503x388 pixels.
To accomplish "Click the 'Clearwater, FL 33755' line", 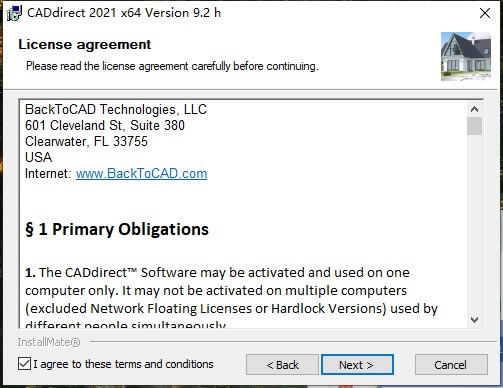I will click(x=86, y=141).
